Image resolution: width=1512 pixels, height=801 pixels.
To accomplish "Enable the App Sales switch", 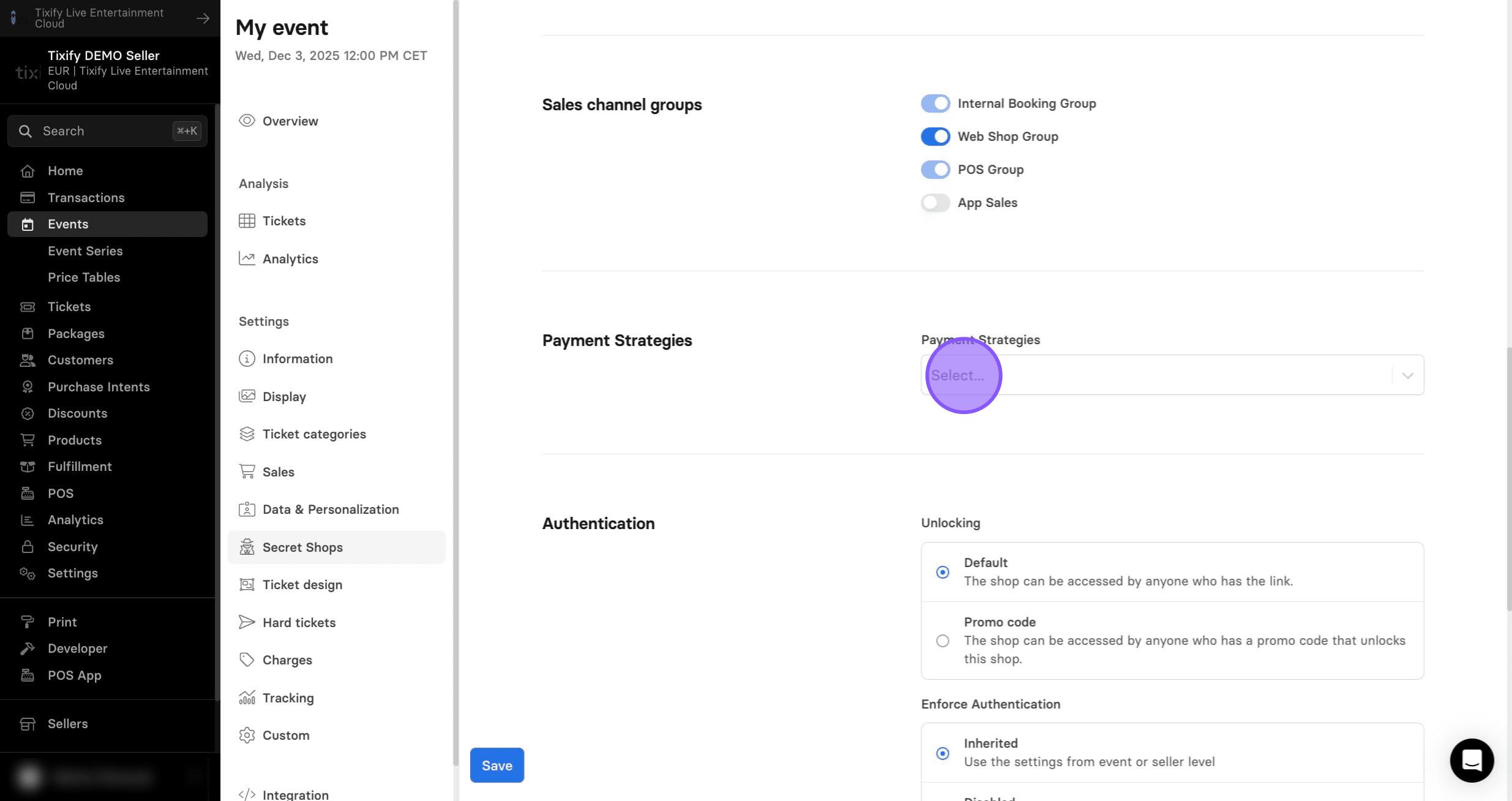I will point(935,203).
